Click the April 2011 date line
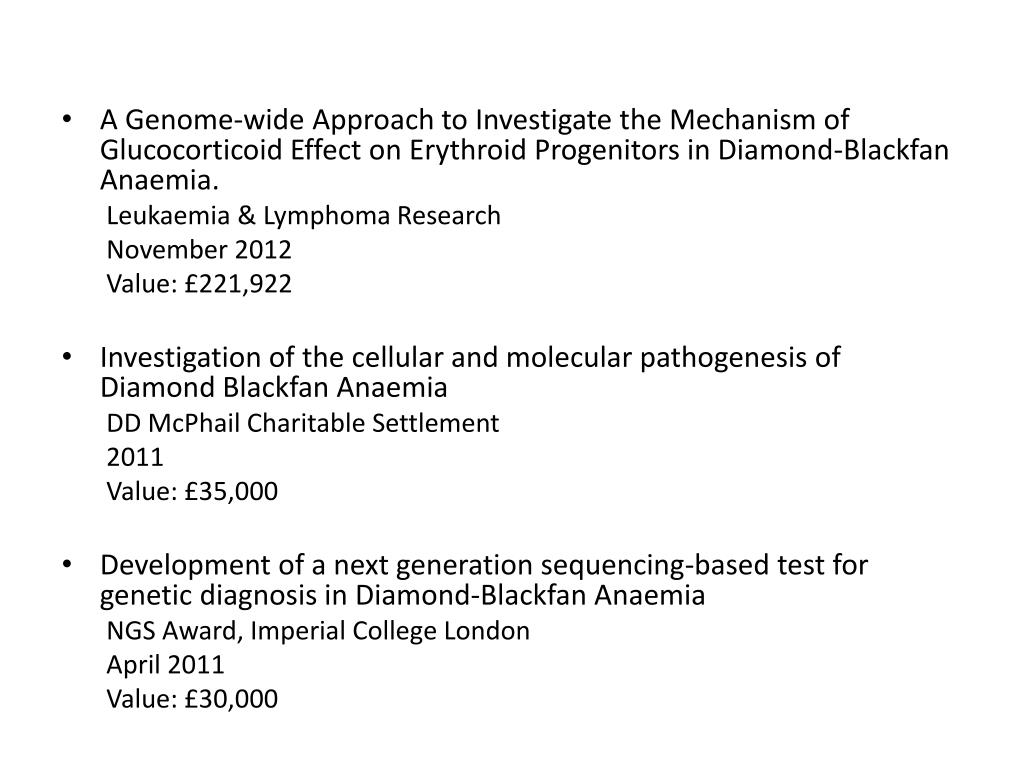Viewport: 1024px width, 768px height. tap(165, 665)
